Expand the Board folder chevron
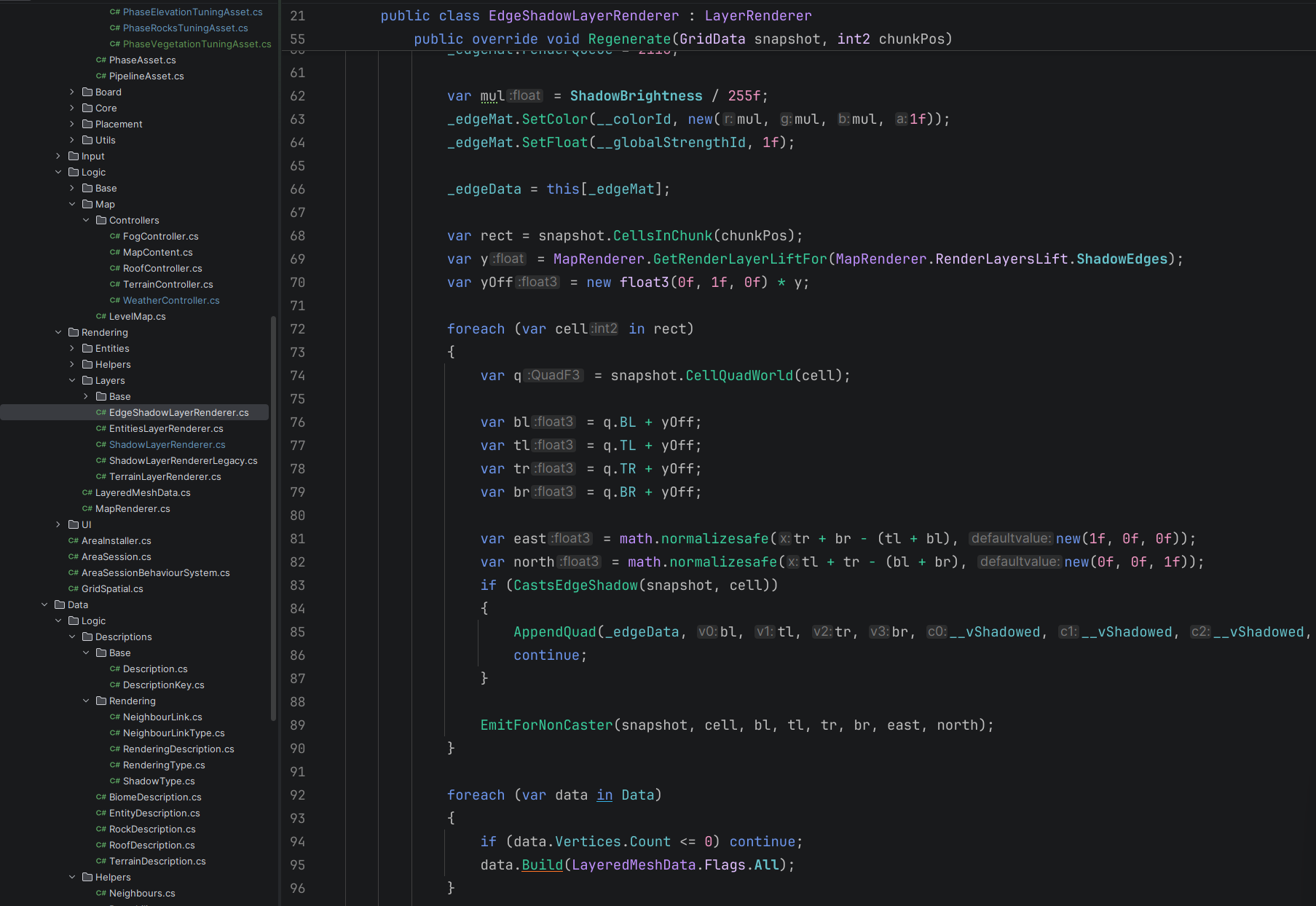This screenshot has width=1316, height=906. click(72, 92)
